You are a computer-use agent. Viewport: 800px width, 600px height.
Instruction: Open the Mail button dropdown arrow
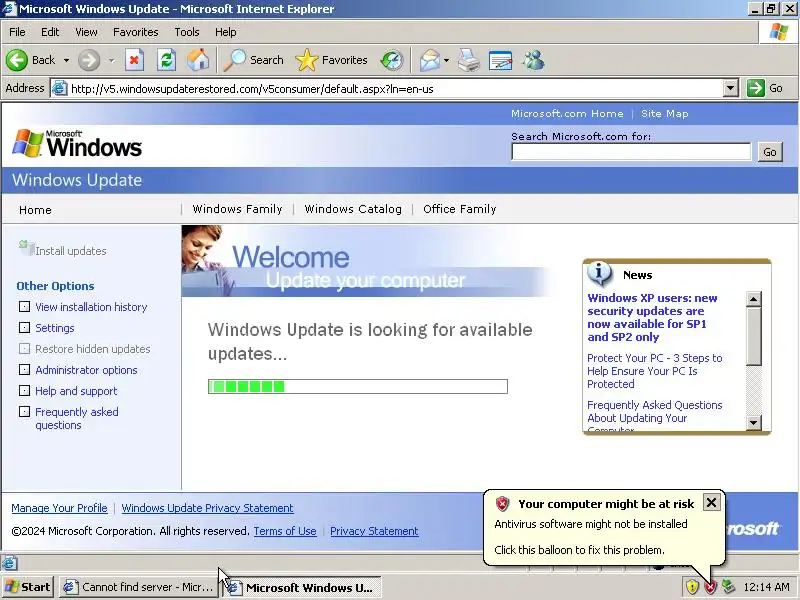pos(446,60)
